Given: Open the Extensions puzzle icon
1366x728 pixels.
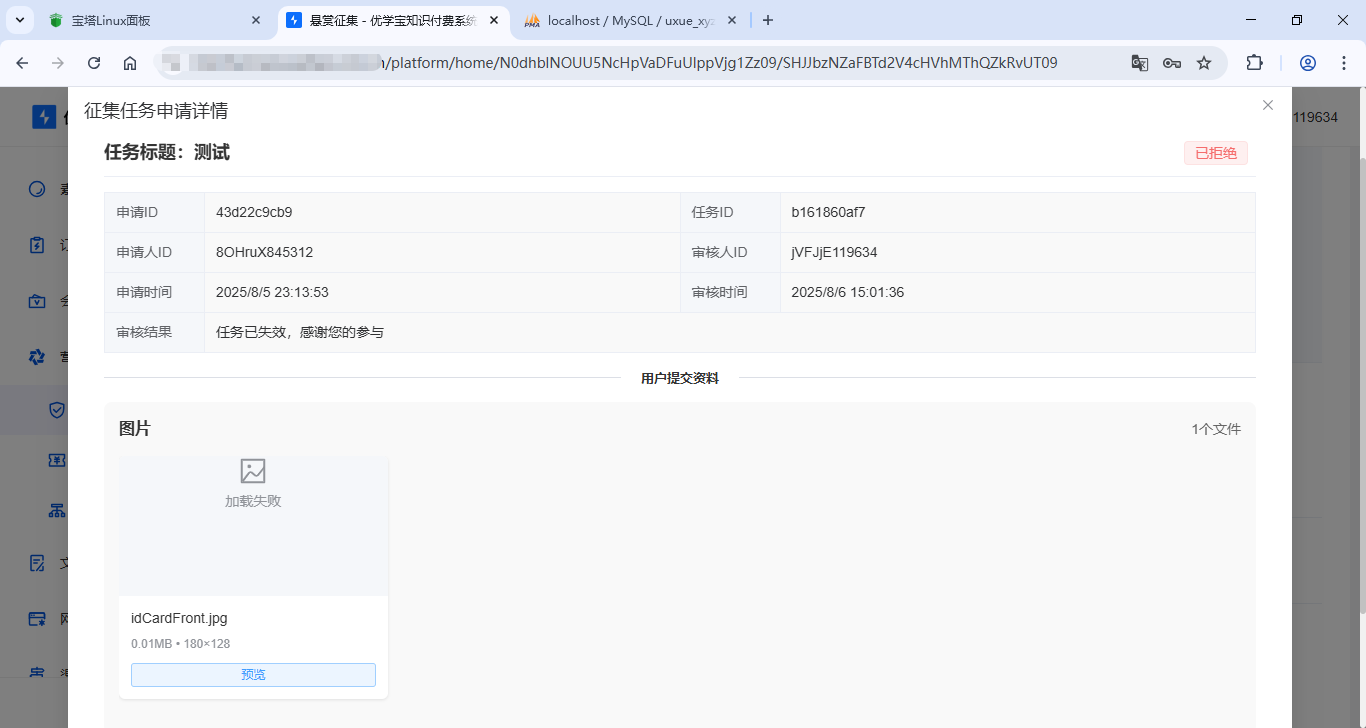Looking at the screenshot, I should [1254, 63].
